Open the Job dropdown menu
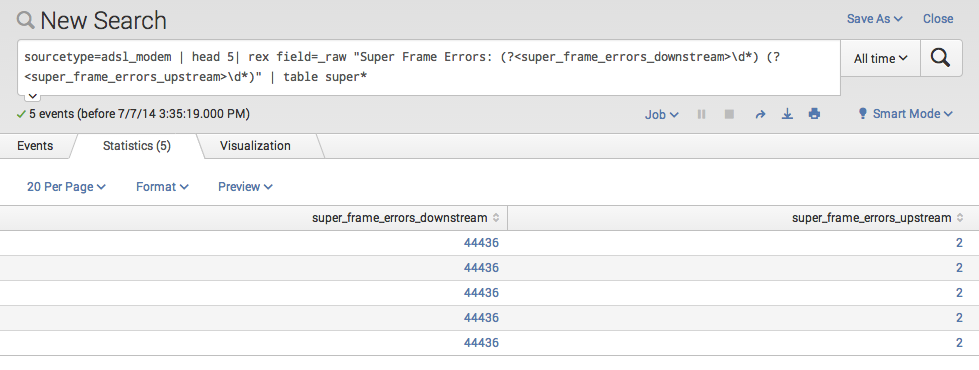The height and width of the screenshot is (370, 979). (662, 114)
